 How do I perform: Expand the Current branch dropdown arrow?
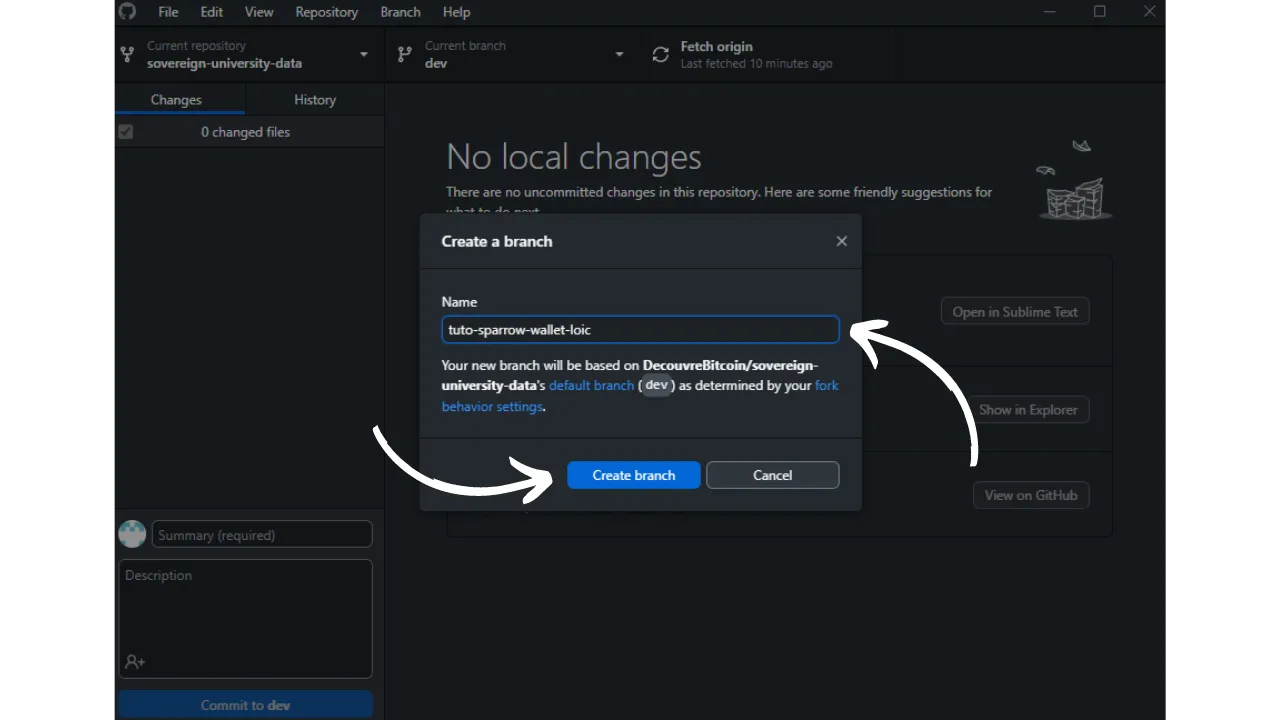click(619, 55)
